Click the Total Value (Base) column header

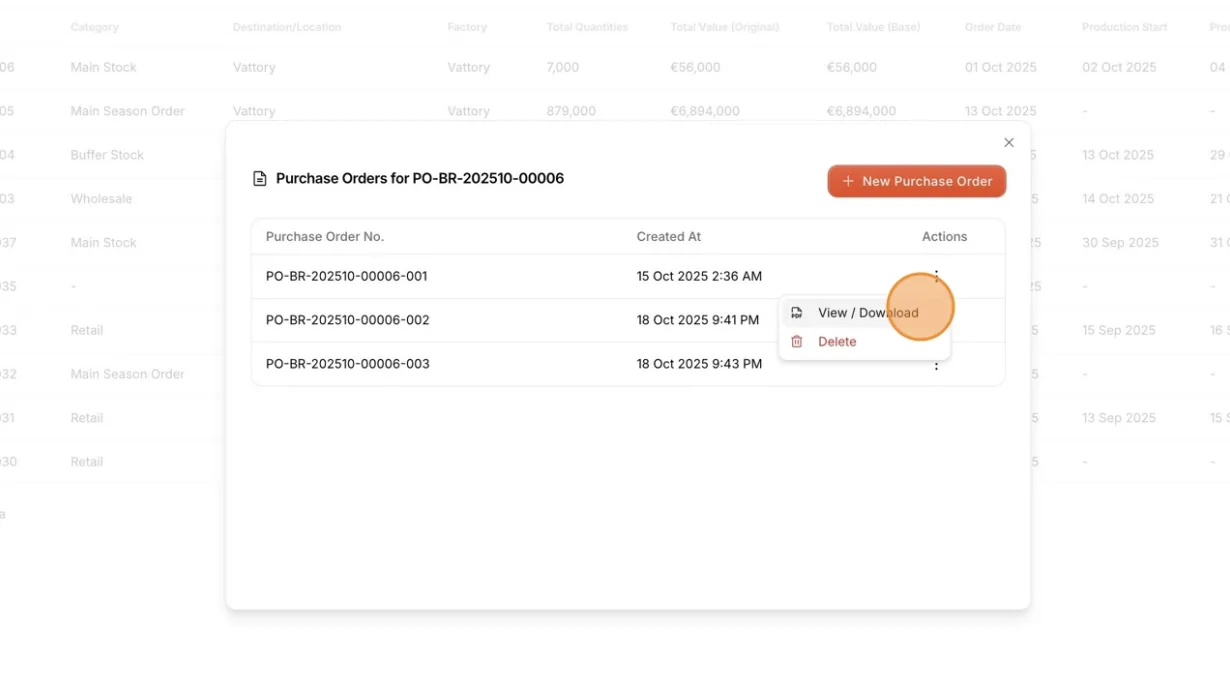coord(874,27)
